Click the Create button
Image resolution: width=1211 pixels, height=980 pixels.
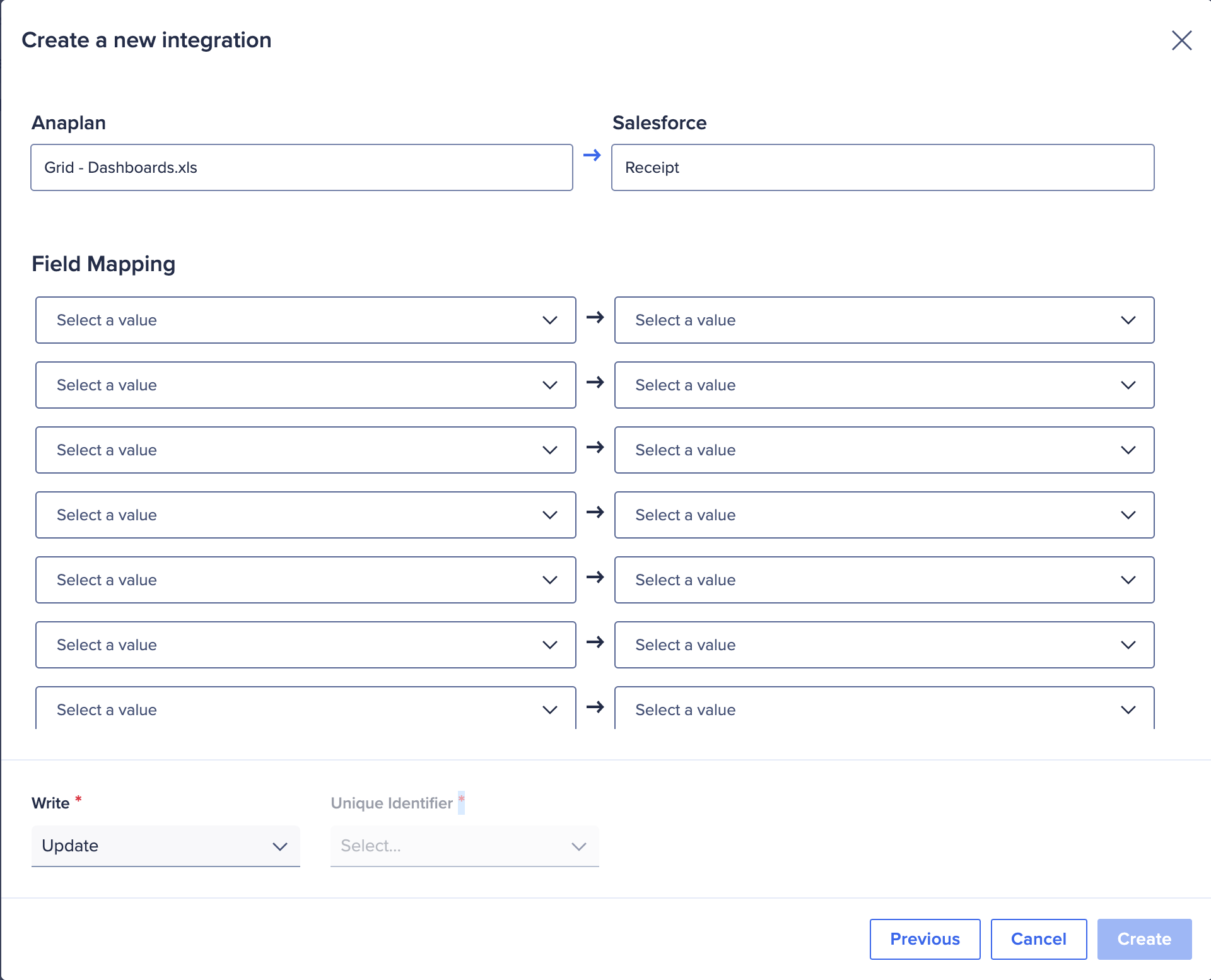point(1144,939)
